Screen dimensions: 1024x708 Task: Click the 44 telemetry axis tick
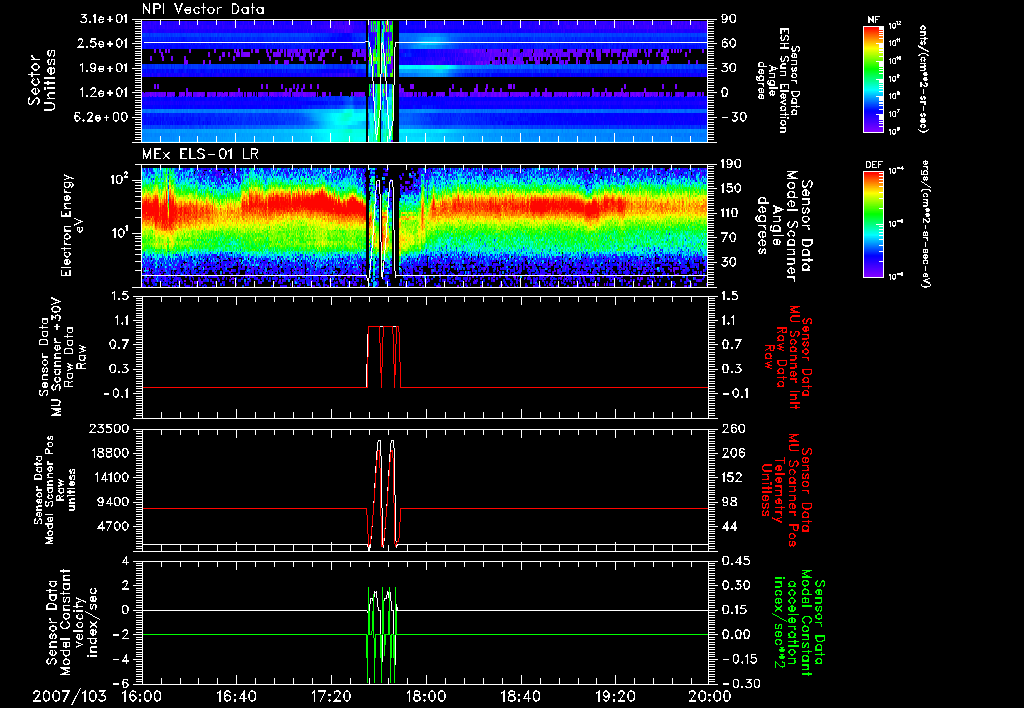coord(729,526)
